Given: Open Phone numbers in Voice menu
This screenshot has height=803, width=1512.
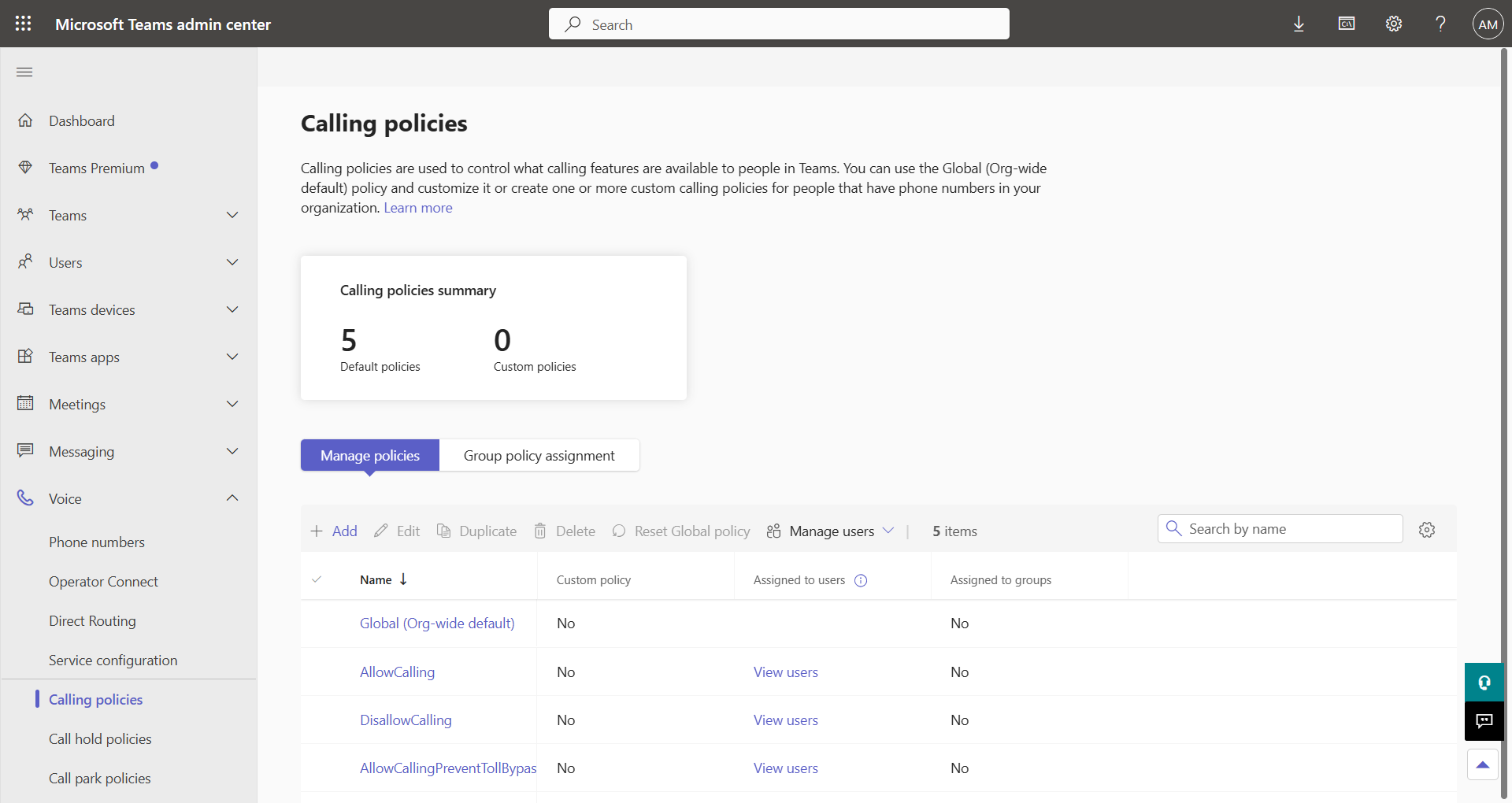Looking at the screenshot, I should tap(97, 542).
